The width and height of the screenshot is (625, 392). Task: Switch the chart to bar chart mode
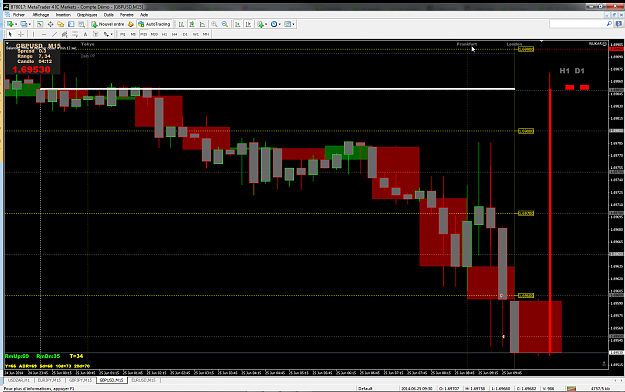pyautogui.click(x=181, y=24)
